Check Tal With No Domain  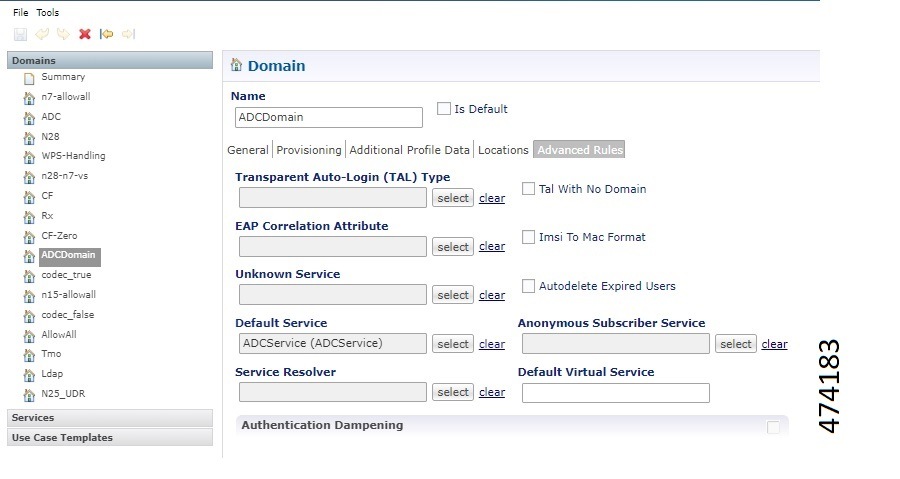tap(528, 189)
